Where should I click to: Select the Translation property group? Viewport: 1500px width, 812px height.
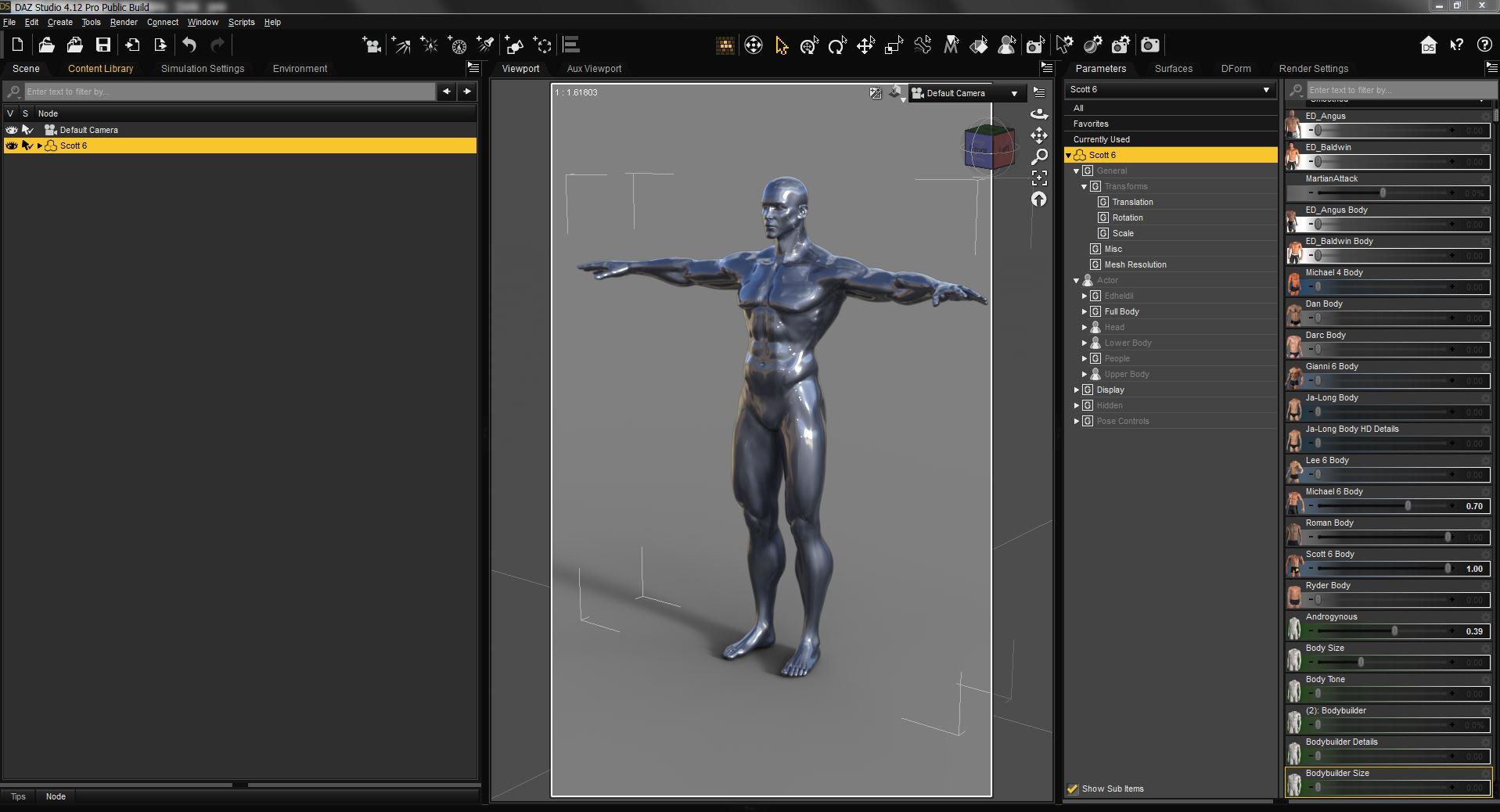(x=1132, y=202)
